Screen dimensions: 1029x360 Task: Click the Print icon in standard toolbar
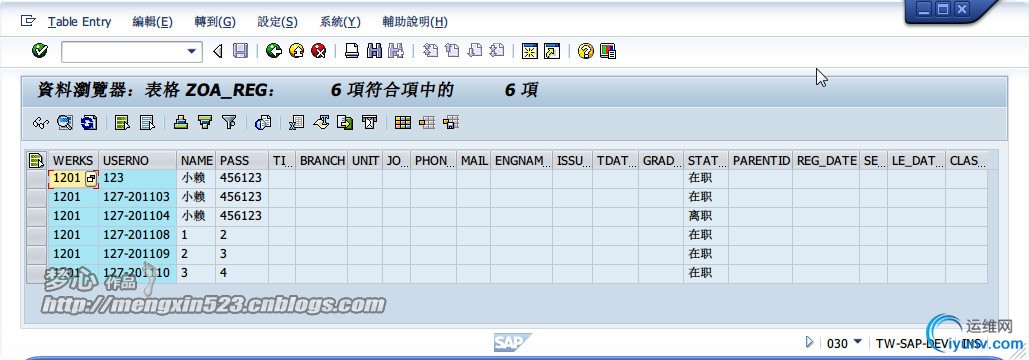point(352,50)
